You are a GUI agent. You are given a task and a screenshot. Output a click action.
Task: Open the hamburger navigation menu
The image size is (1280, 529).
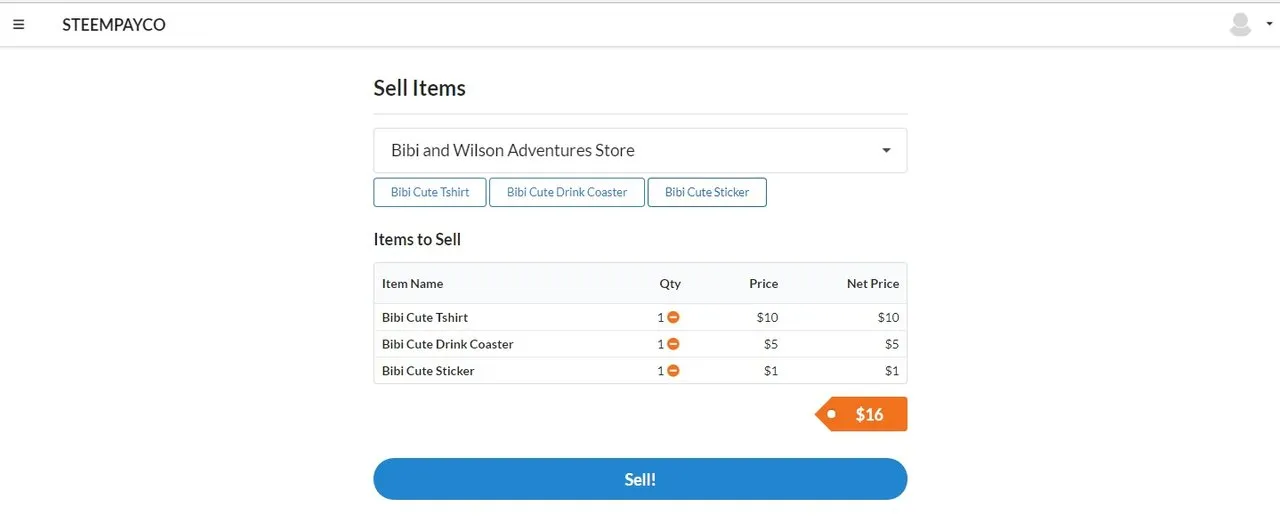[18, 25]
